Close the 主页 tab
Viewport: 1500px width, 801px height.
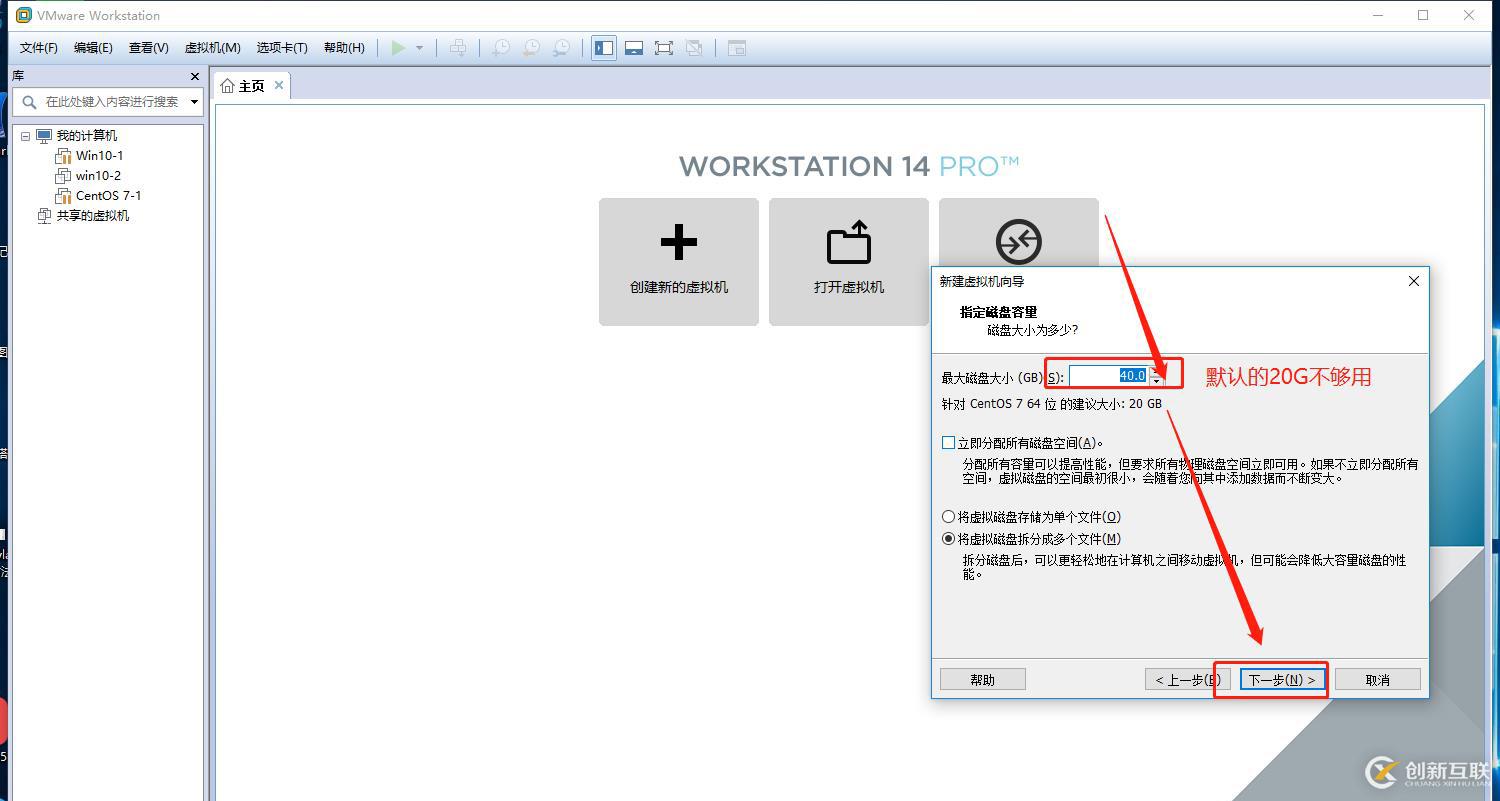[279, 85]
